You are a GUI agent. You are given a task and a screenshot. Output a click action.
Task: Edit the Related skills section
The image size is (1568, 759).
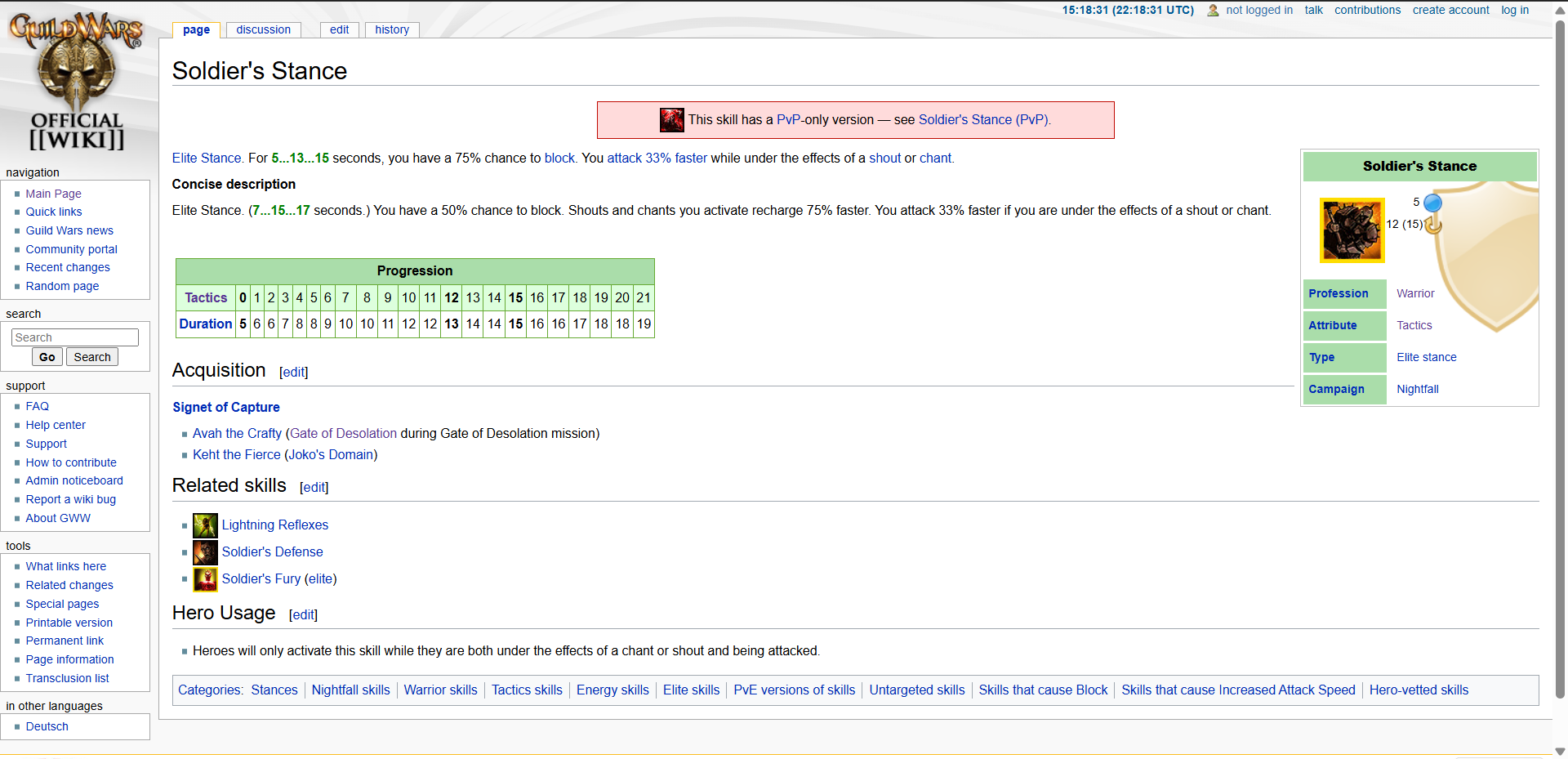tap(314, 487)
